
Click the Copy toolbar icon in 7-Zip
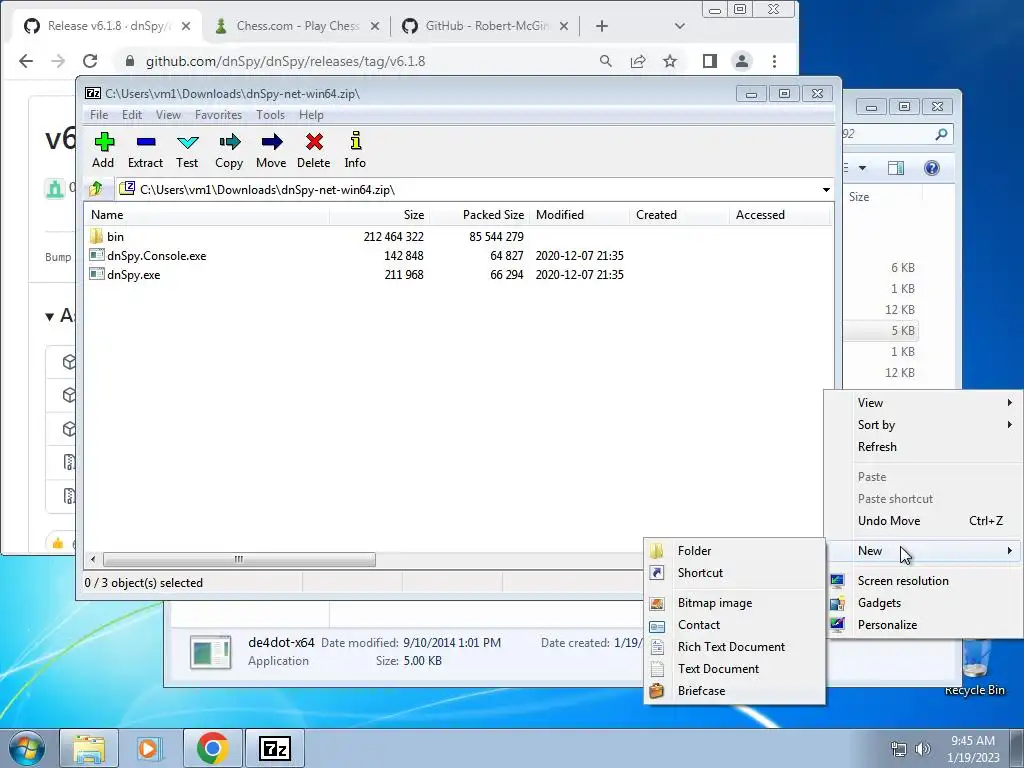tap(229, 150)
